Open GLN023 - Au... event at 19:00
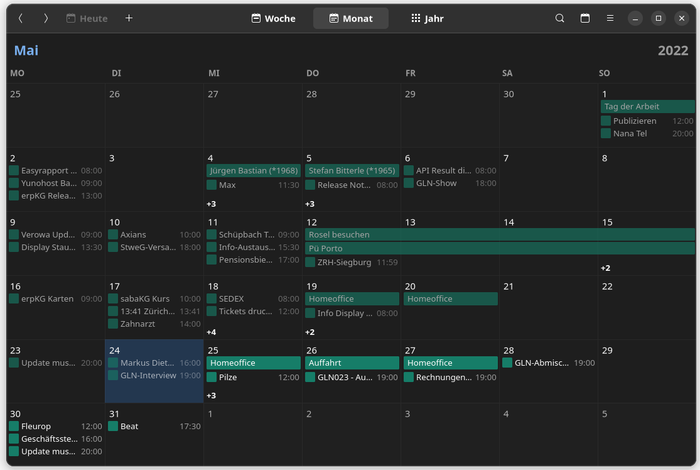This screenshot has width=700, height=470. [x=352, y=377]
